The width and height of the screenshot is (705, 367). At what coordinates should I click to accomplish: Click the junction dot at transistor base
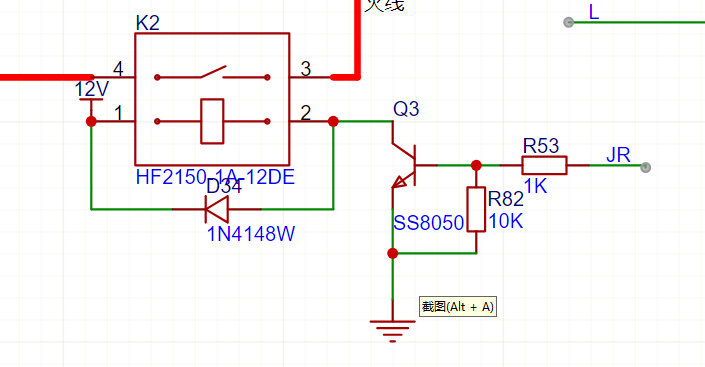(x=476, y=166)
